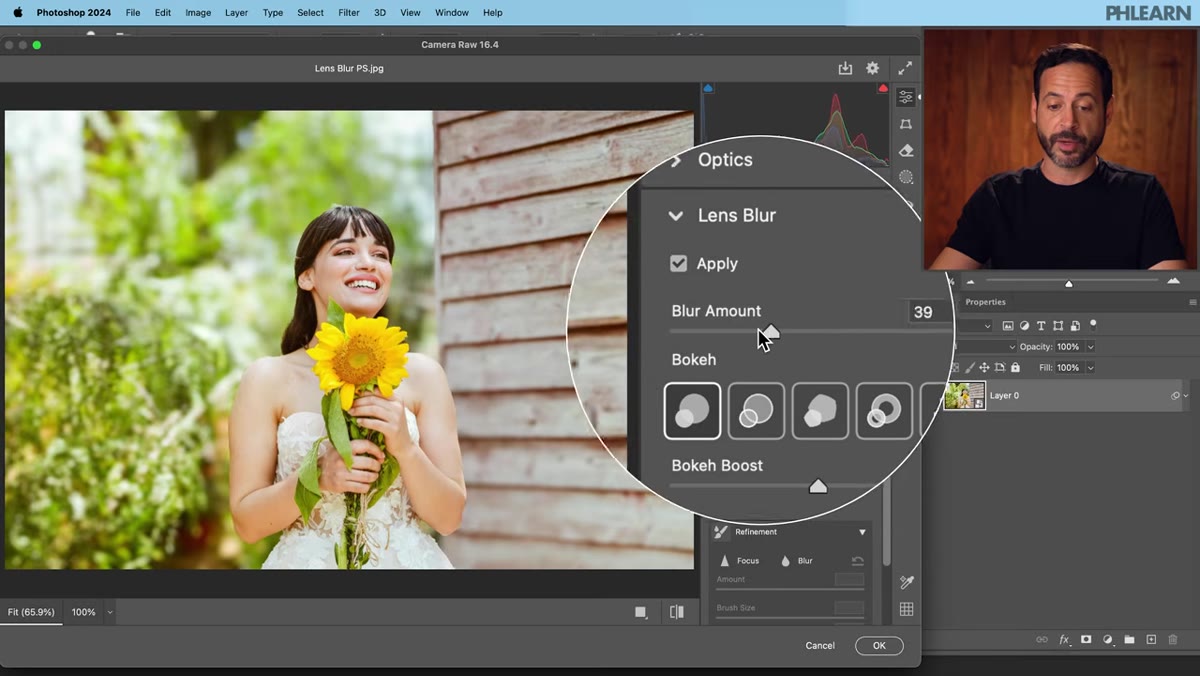Click the Cancel button
The height and width of the screenshot is (676, 1200).
point(820,646)
